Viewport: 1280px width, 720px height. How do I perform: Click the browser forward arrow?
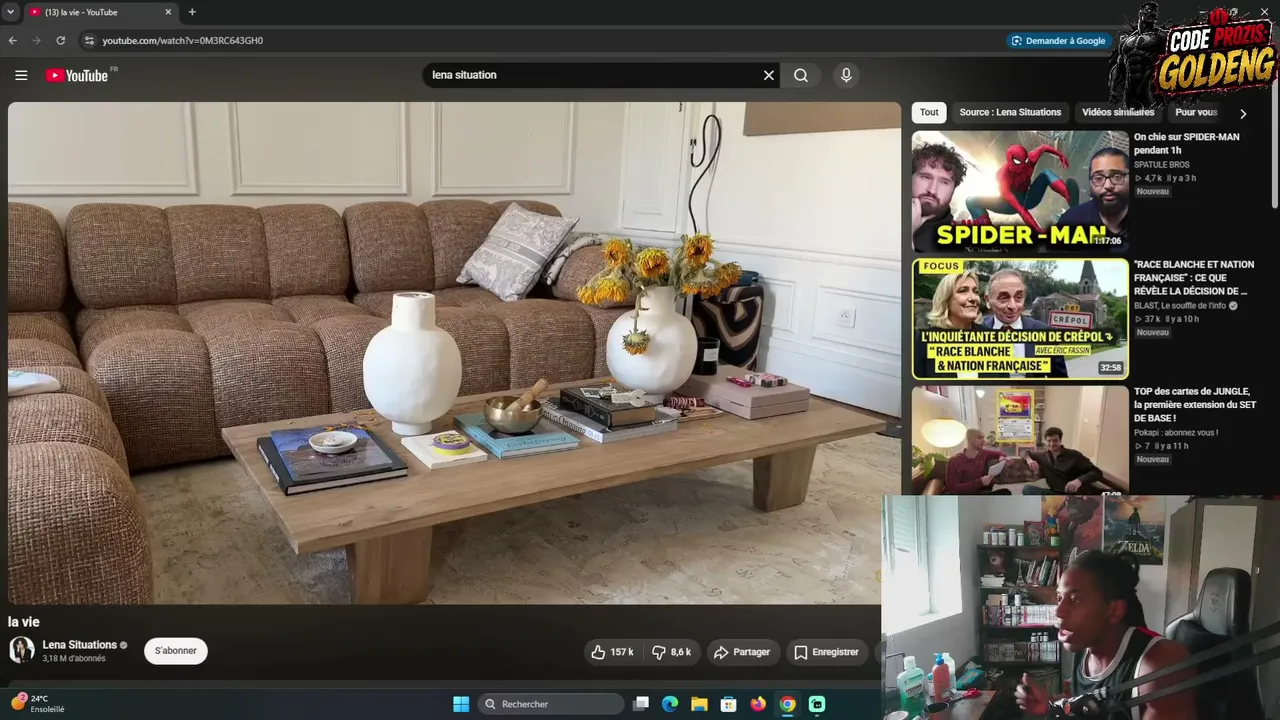(37, 41)
